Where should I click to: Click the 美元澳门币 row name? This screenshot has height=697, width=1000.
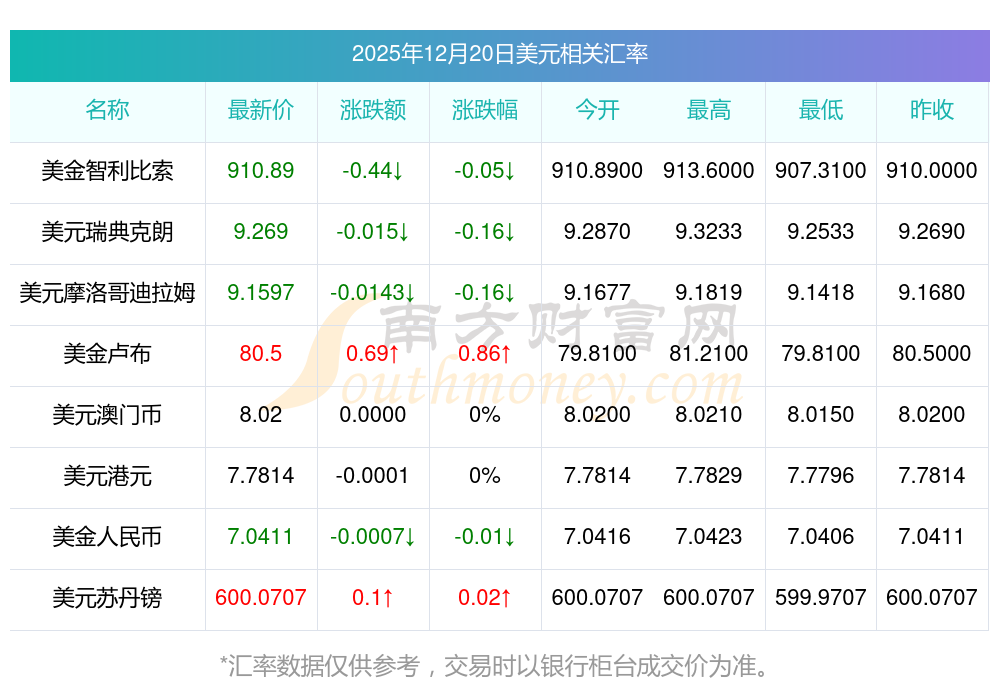pyautogui.click(x=107, y=415)
